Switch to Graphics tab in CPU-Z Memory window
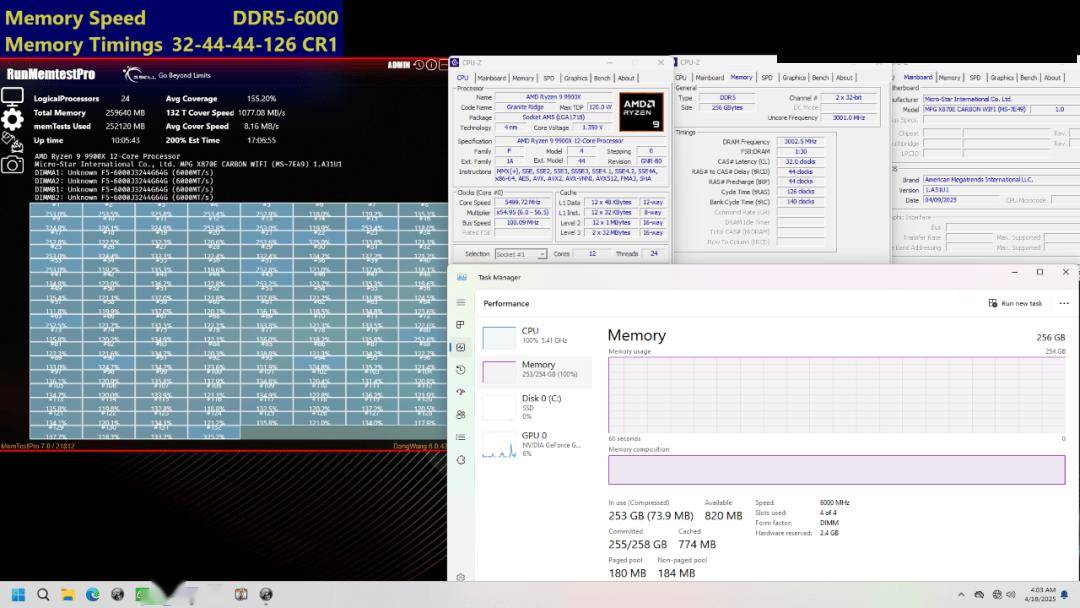 tap(794, 78)
